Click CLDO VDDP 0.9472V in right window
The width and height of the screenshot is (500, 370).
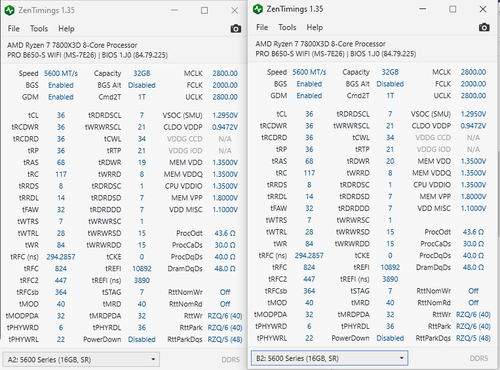coord(473,126)
